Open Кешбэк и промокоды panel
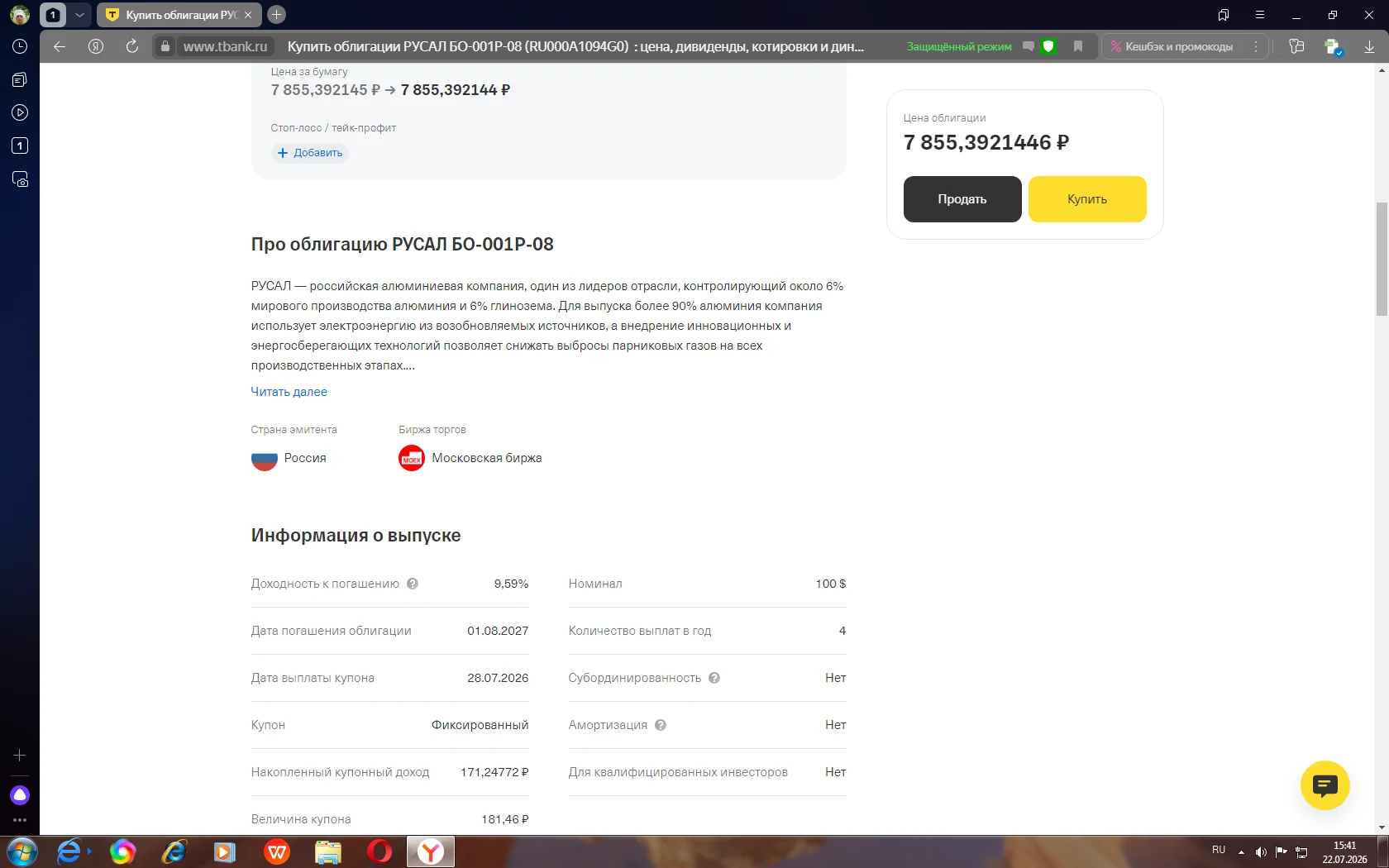Viewport: 1389px width, 868px height. coord(1172,46)
